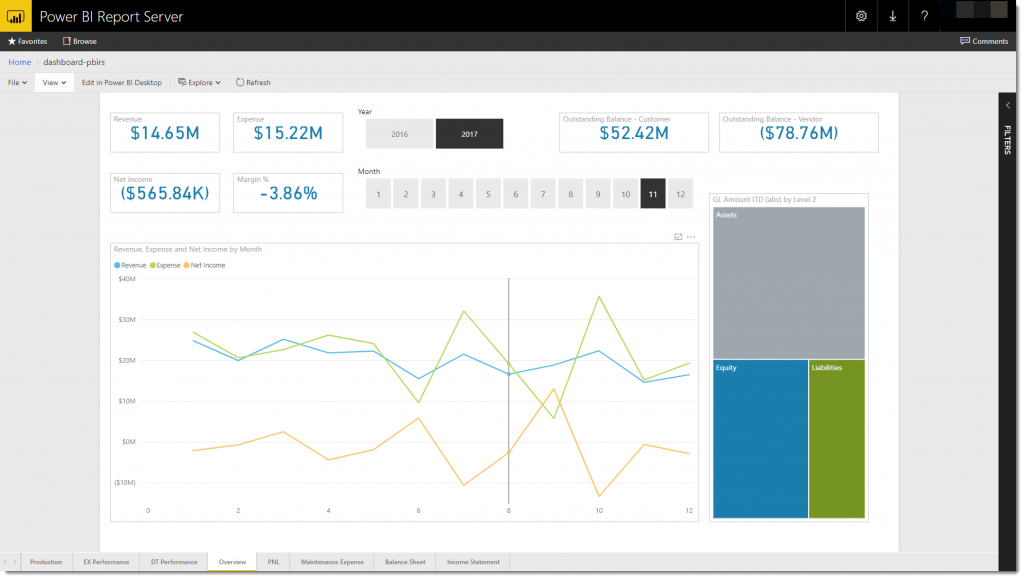The height and width of the screenshot is (579, 1024).
Task: Go to Home via the breadcrumb link
Action: (19, 62)
